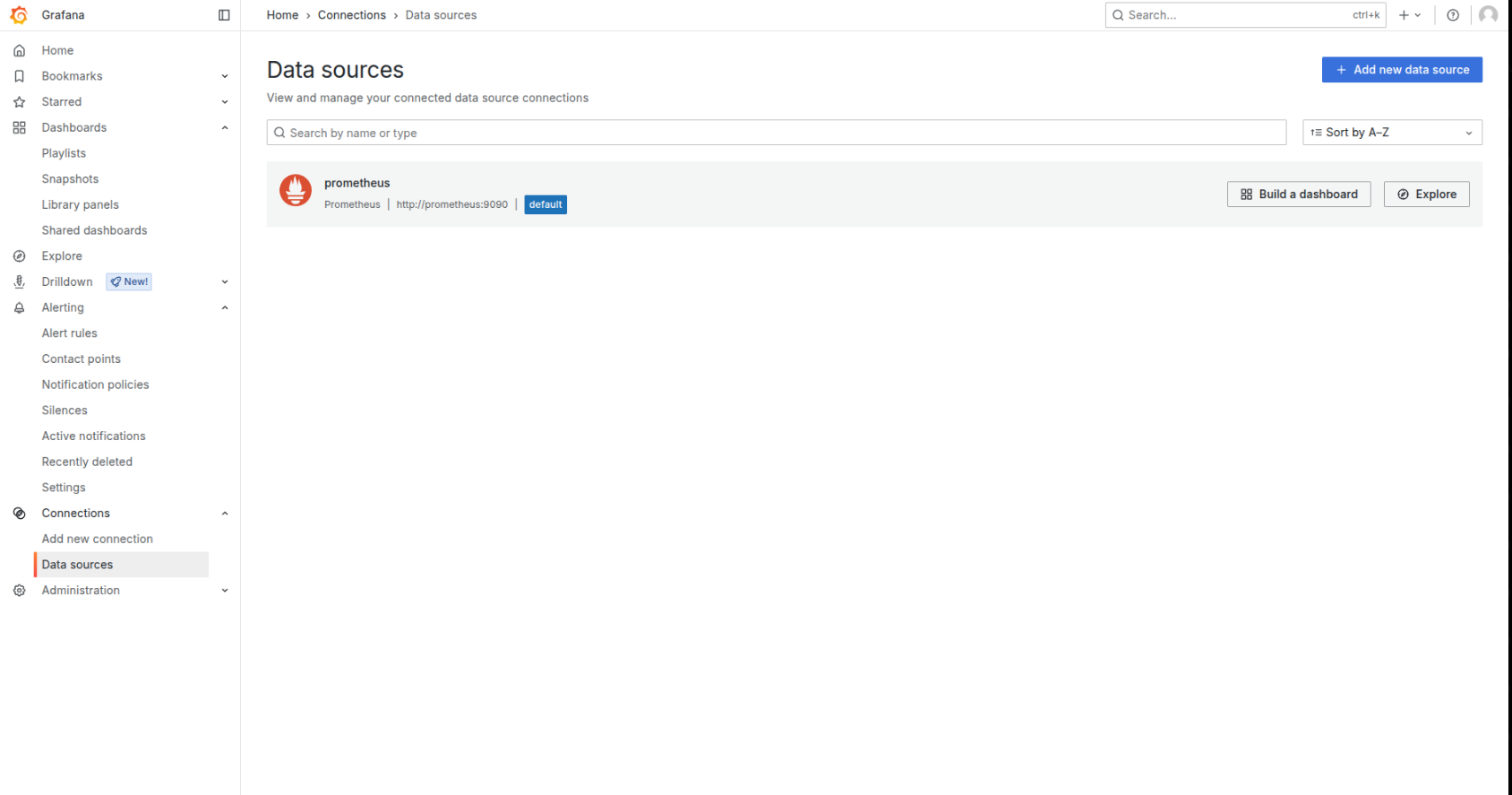1512x795 pixels.
Task: Click the Drilldown icon in sidebar
Action: (19, 281)
